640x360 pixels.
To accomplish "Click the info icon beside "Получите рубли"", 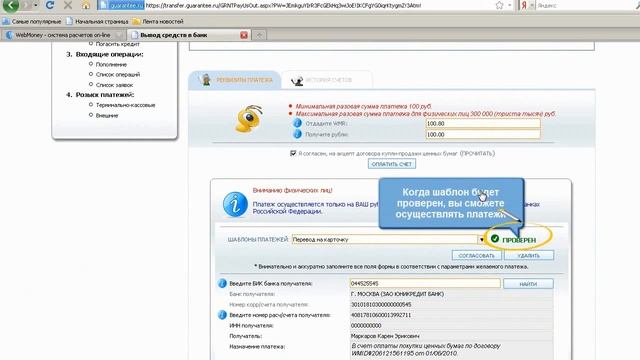I will (x=297, y=134).
